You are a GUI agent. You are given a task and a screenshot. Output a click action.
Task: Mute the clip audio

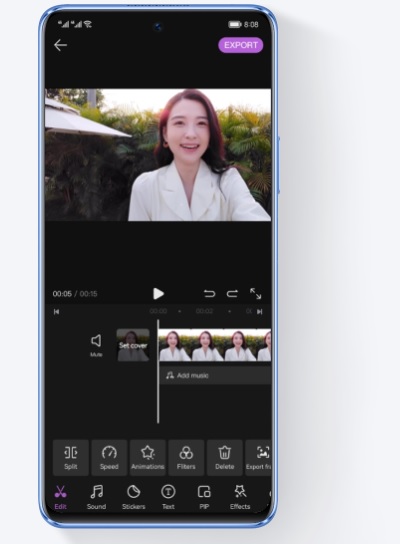point(96,345)
